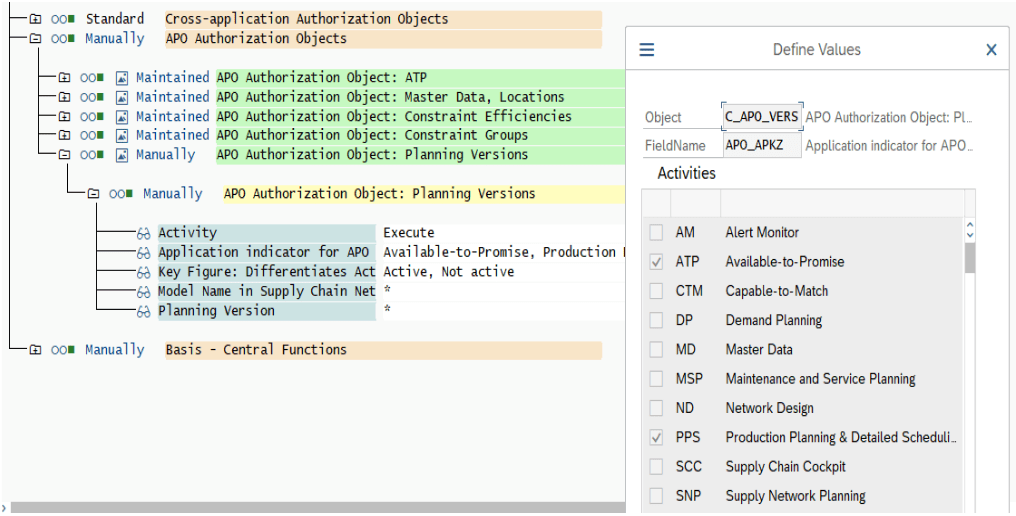This screenshot has height=516, width=1016.
Task: Select the Activity field row
Action: pyautogui.click(x=266, y=233)
